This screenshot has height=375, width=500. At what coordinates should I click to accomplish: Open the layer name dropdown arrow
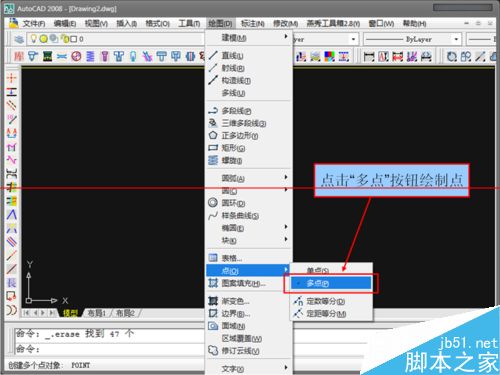(353, 39)
